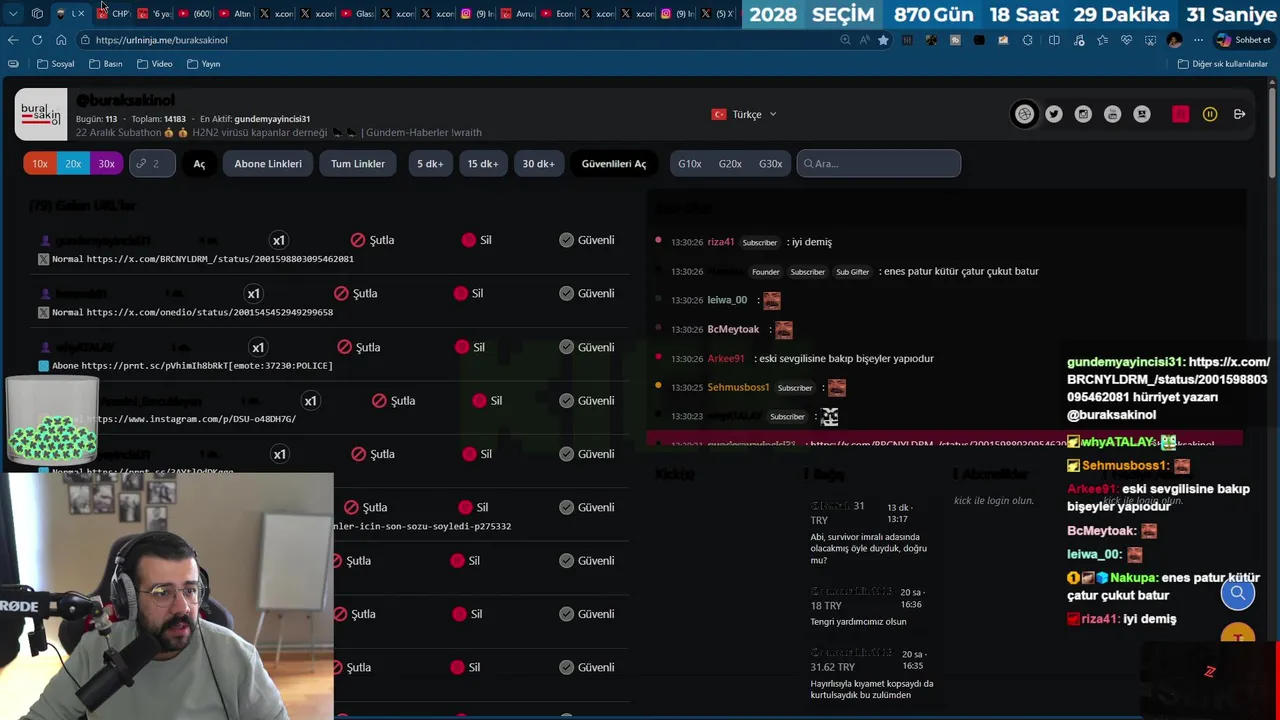Open the browser profile avatar

(1174, 40)
